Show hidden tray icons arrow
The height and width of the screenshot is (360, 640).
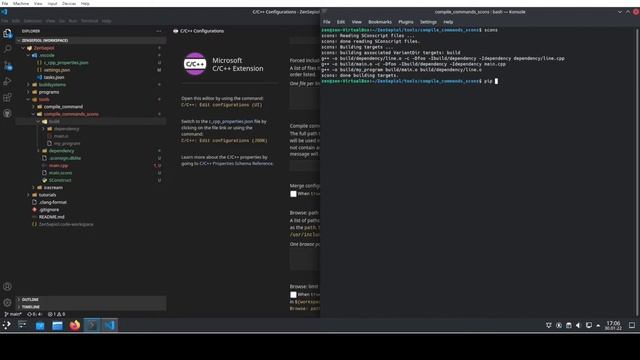point(598,325)
